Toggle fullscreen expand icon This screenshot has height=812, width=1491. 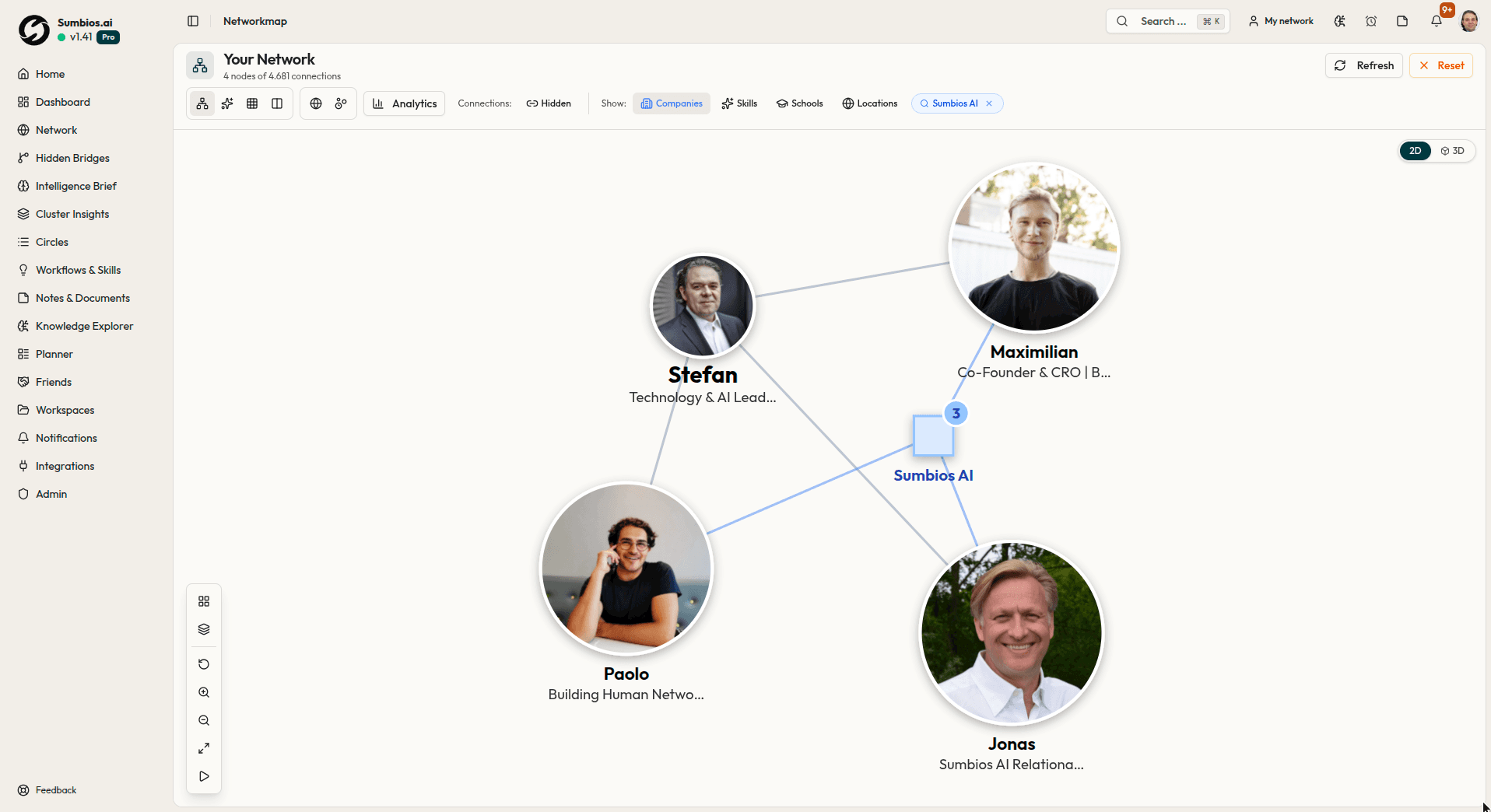point(204,748)
